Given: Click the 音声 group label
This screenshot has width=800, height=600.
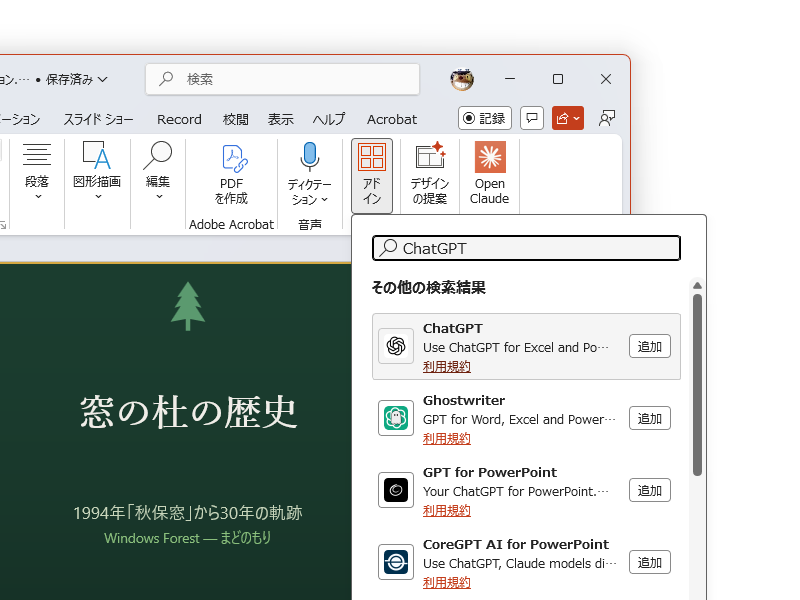Looking at the screenshot, I should (310, 224).
